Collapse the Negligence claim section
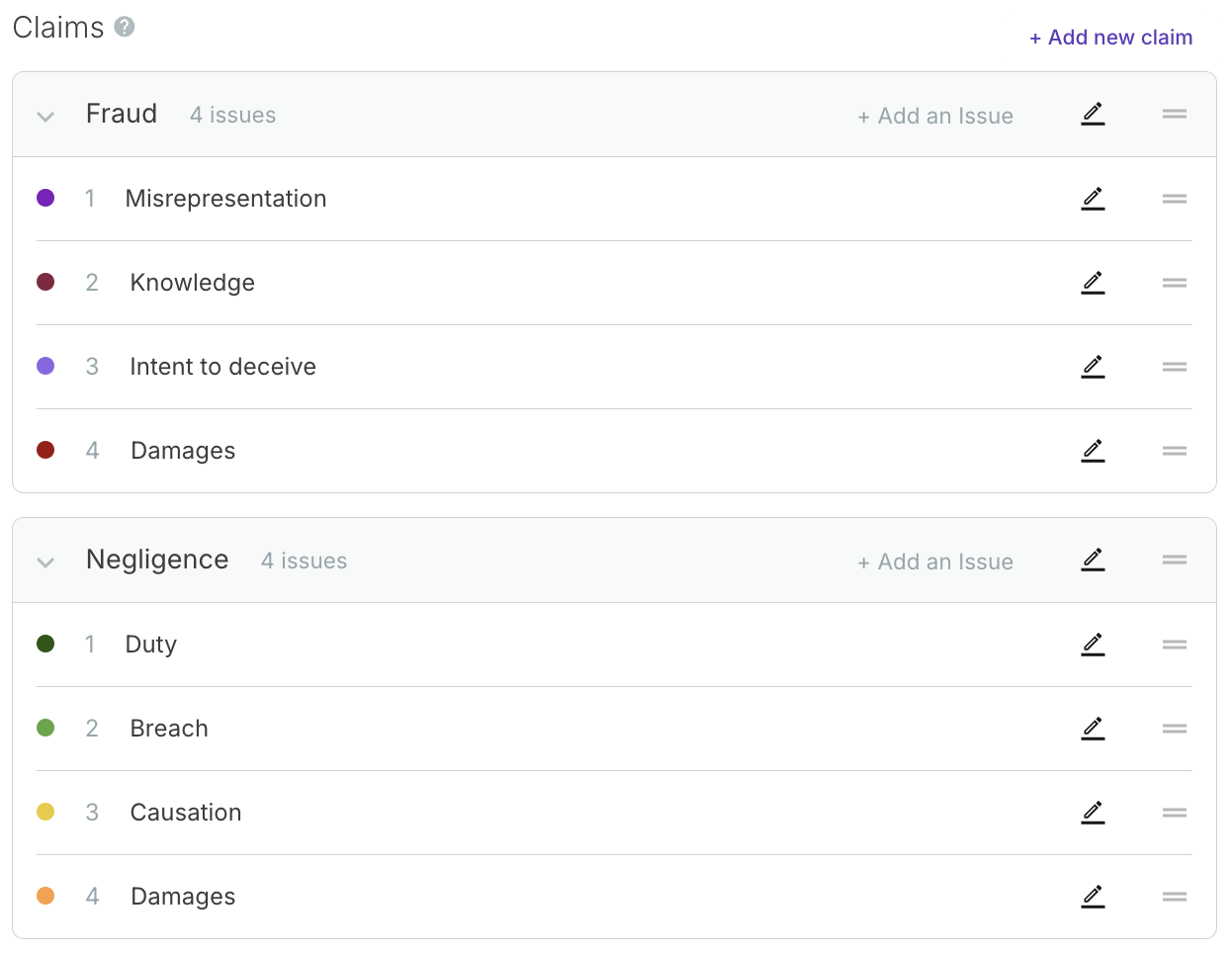Screen dimensions: 1232x953 point(45,561)
